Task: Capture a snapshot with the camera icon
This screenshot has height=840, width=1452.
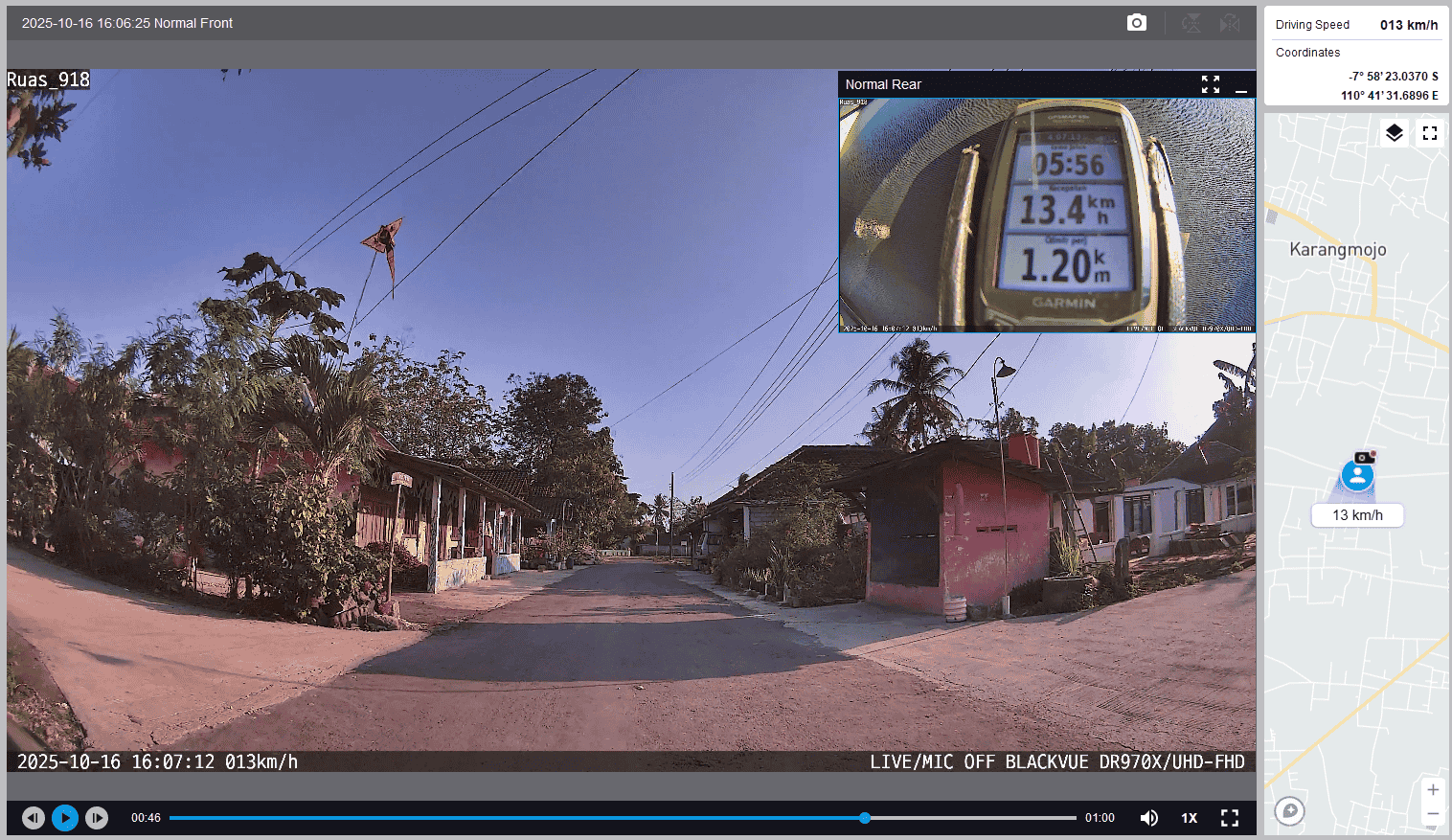Action: point(1136,23)
